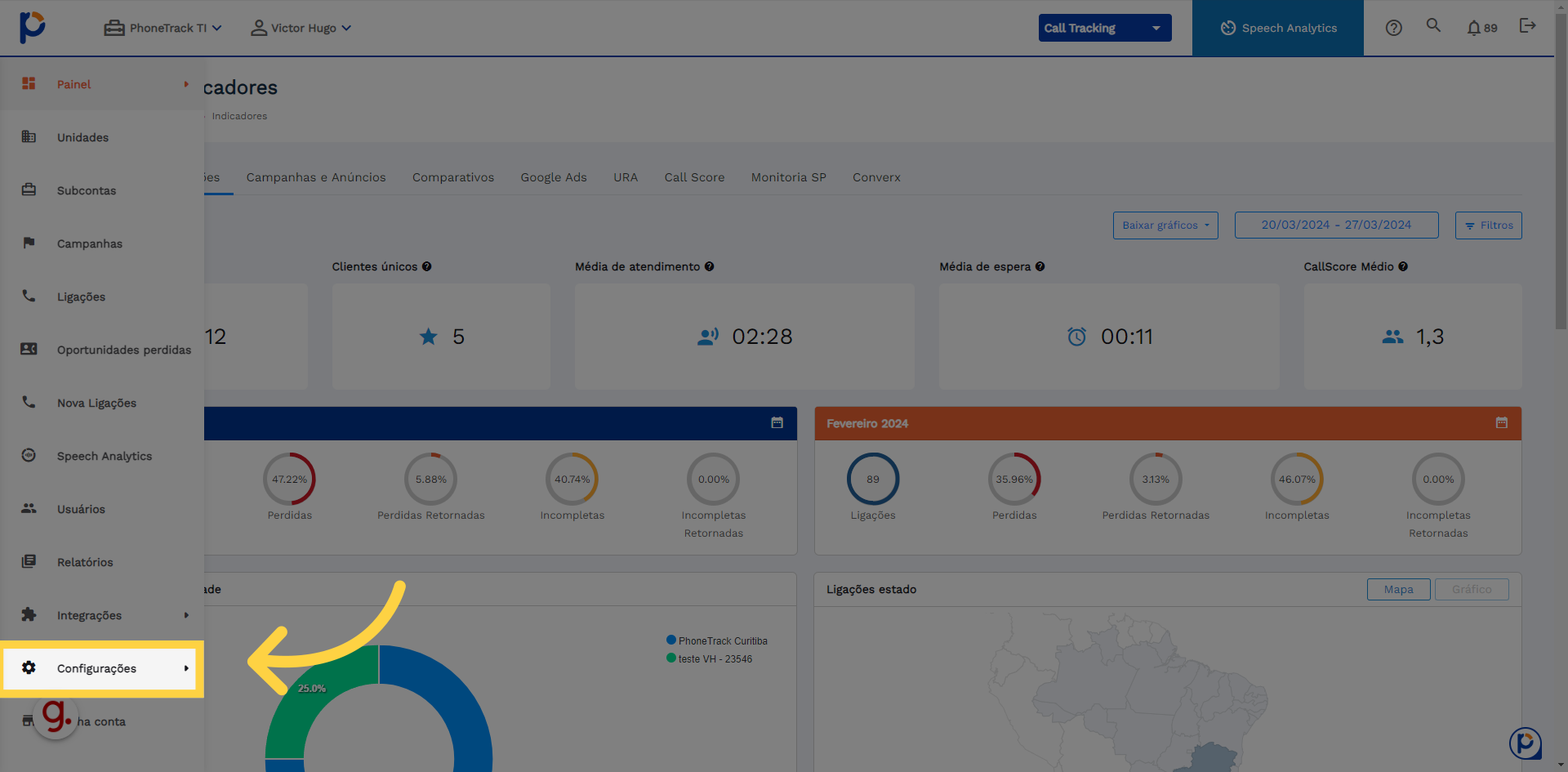The height and width of the screenshot is (772, 1568).
Task: Click the Configurações gear icon
Action: pyautogui.click(x=29, y=667)
